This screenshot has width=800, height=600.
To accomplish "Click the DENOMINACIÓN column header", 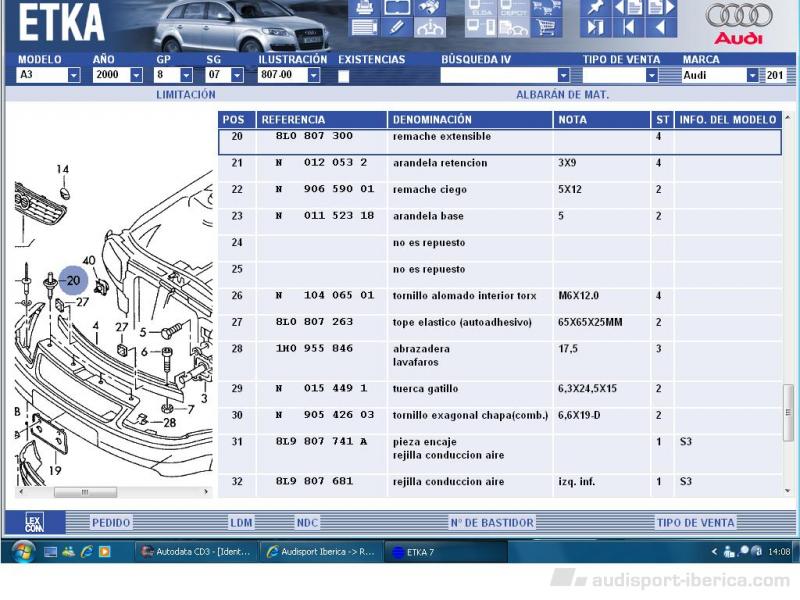I will pos(470,119).
